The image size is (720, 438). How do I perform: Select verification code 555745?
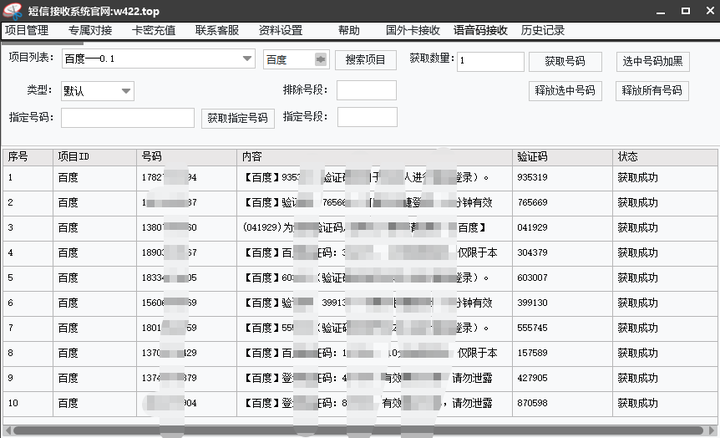532,328
